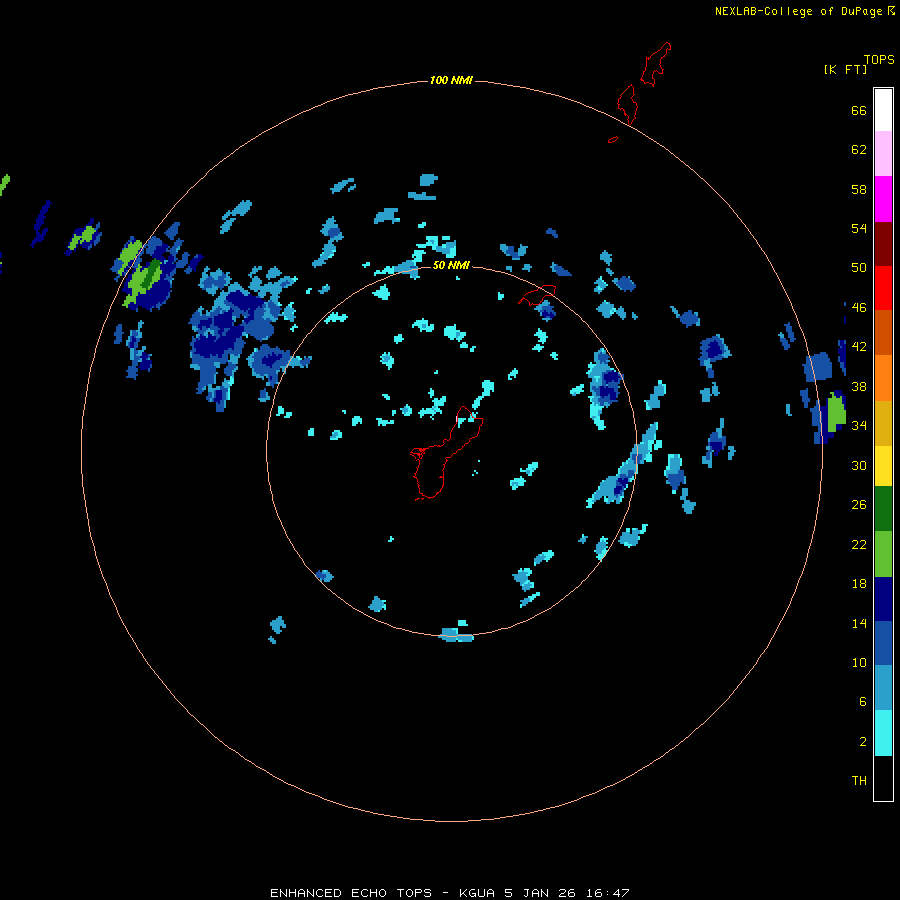Click the 2 legend value
The width and height of the screenshot is (900, 900).
862,741
